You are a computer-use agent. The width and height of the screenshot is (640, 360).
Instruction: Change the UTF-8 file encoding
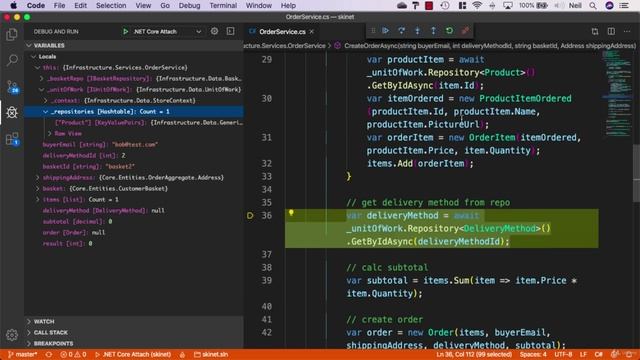click(x=564, y=354)
